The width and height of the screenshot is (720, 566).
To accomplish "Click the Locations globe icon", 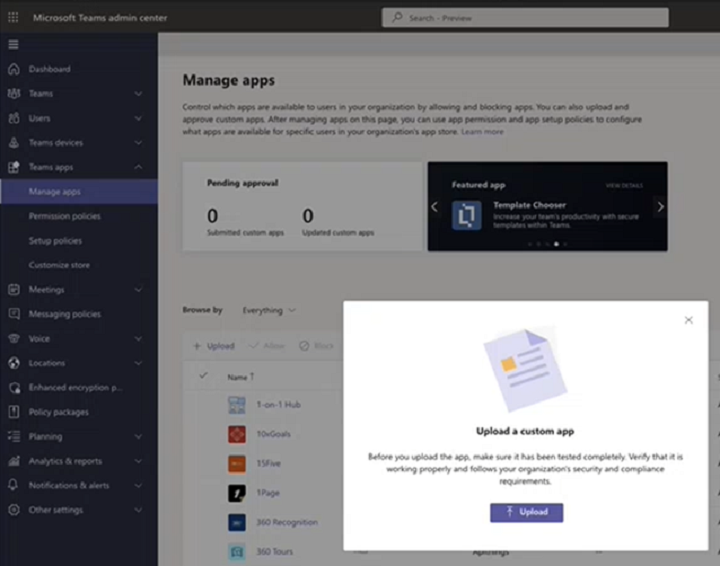I will tap(13, 363).
